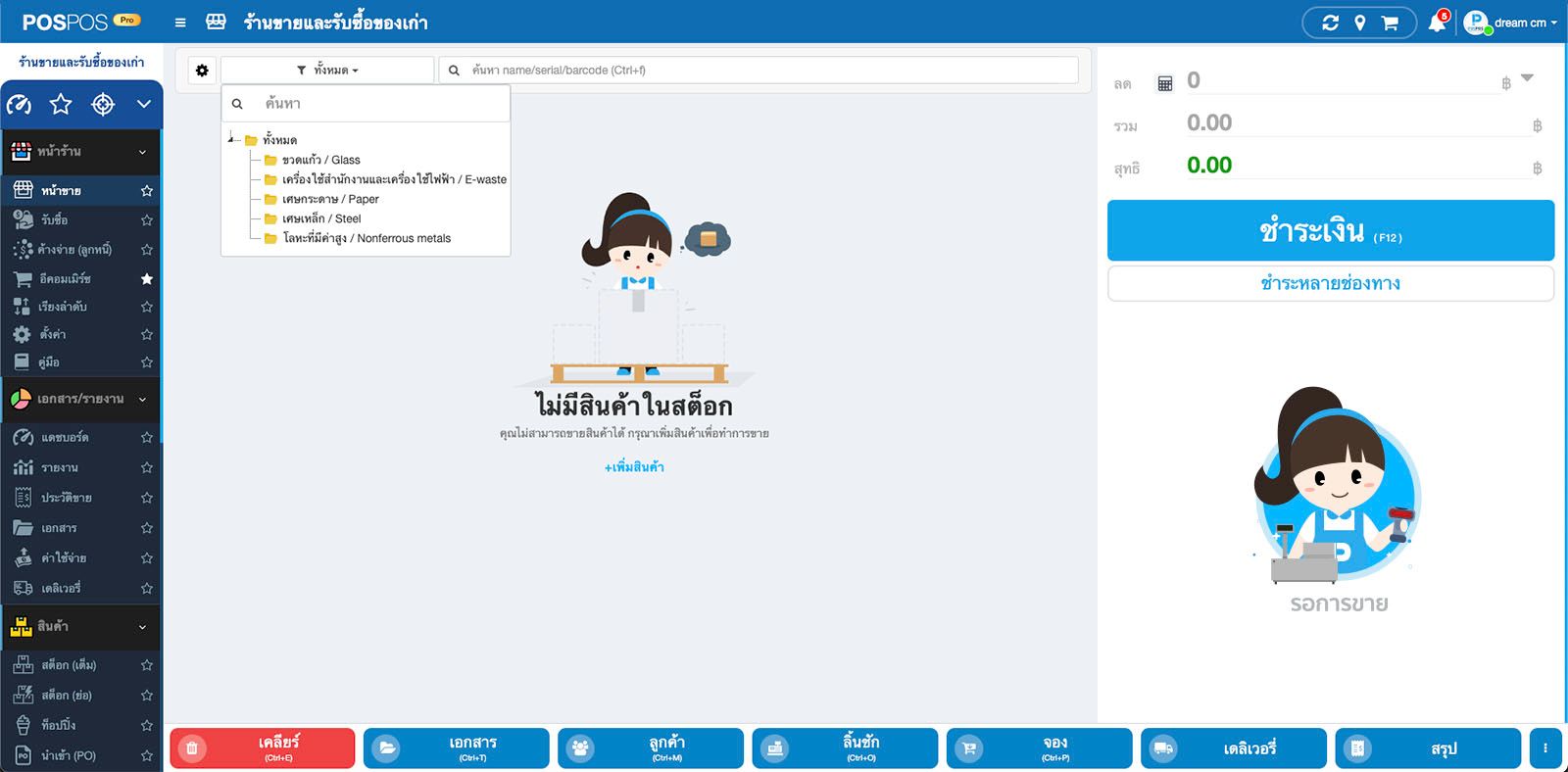The width and height of the screenshot is (1568, 772).
Task: Click the ลิ้นชัก cash drawer button
Action: click(845, 748)
